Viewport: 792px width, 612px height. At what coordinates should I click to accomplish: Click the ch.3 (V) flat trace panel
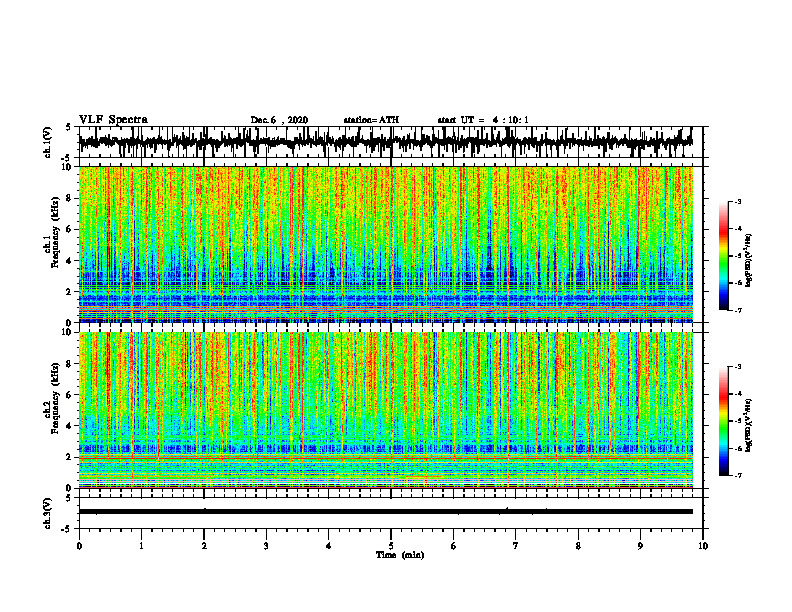[391, 513]
